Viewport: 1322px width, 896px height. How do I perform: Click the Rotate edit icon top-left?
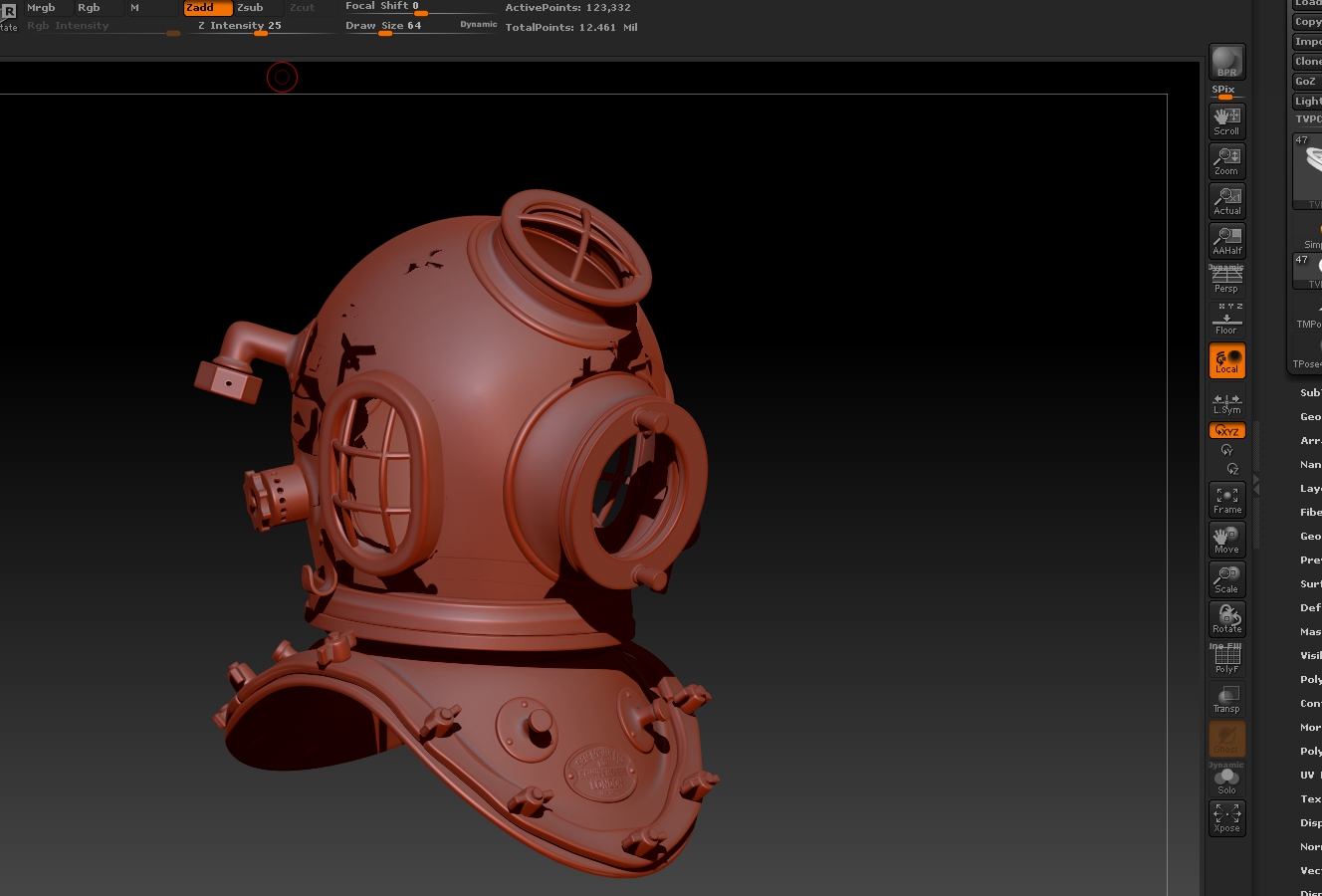[x=9, y=17]
